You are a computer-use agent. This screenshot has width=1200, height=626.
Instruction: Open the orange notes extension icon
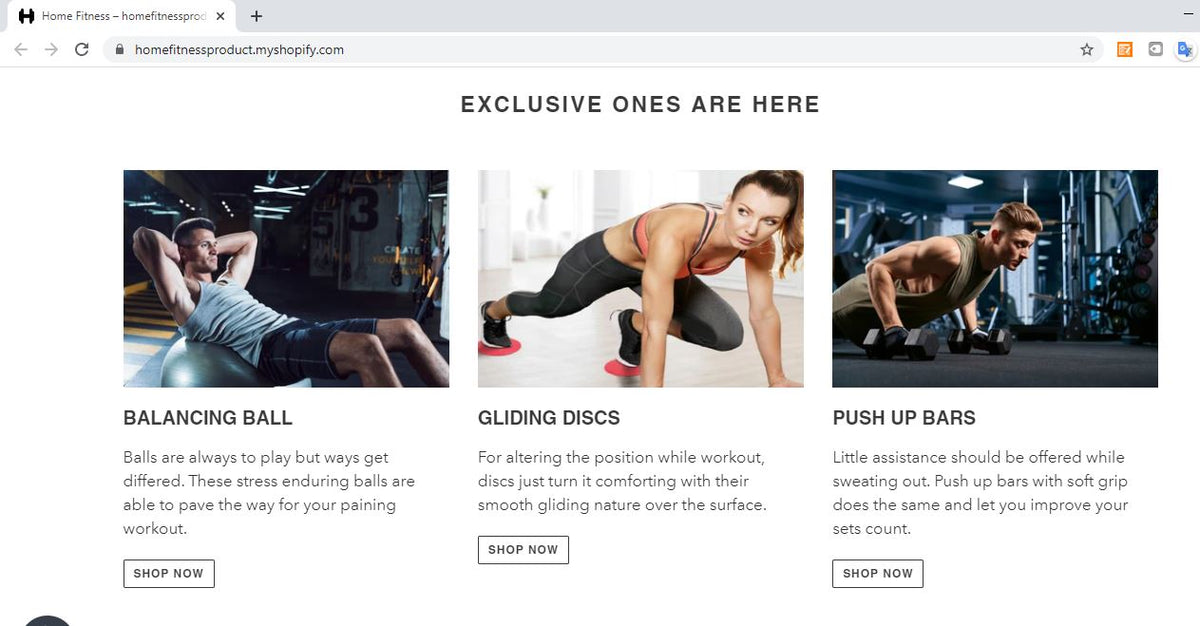(x=1125, y=49)
